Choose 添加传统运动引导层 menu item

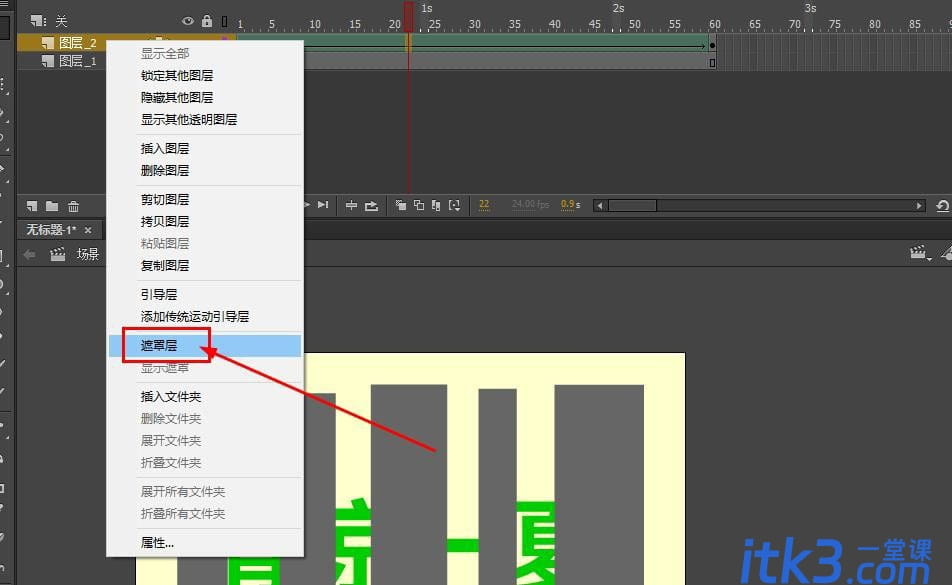(205, 317)
